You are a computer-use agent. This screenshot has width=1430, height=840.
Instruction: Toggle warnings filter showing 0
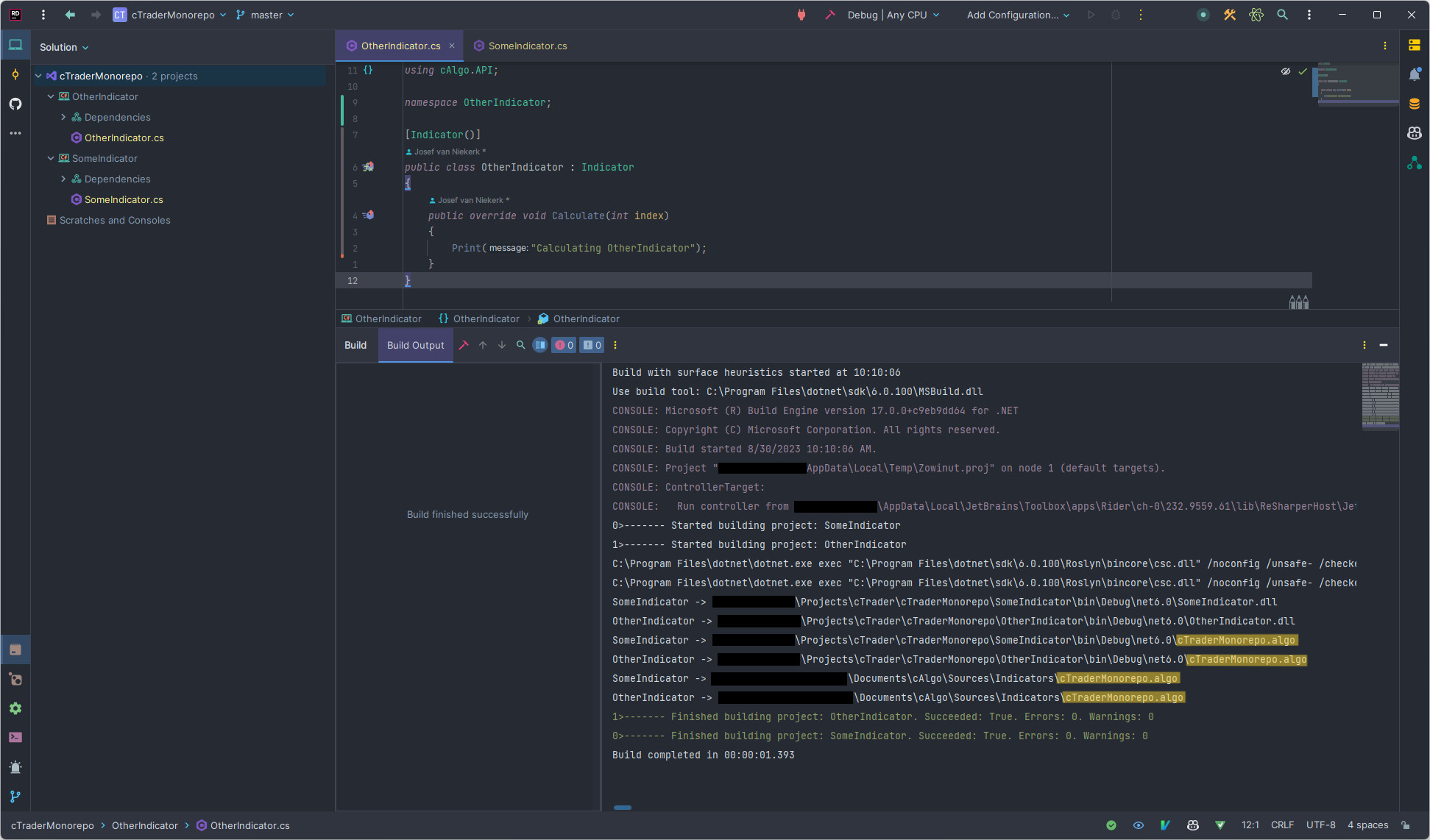coord(592,345)
